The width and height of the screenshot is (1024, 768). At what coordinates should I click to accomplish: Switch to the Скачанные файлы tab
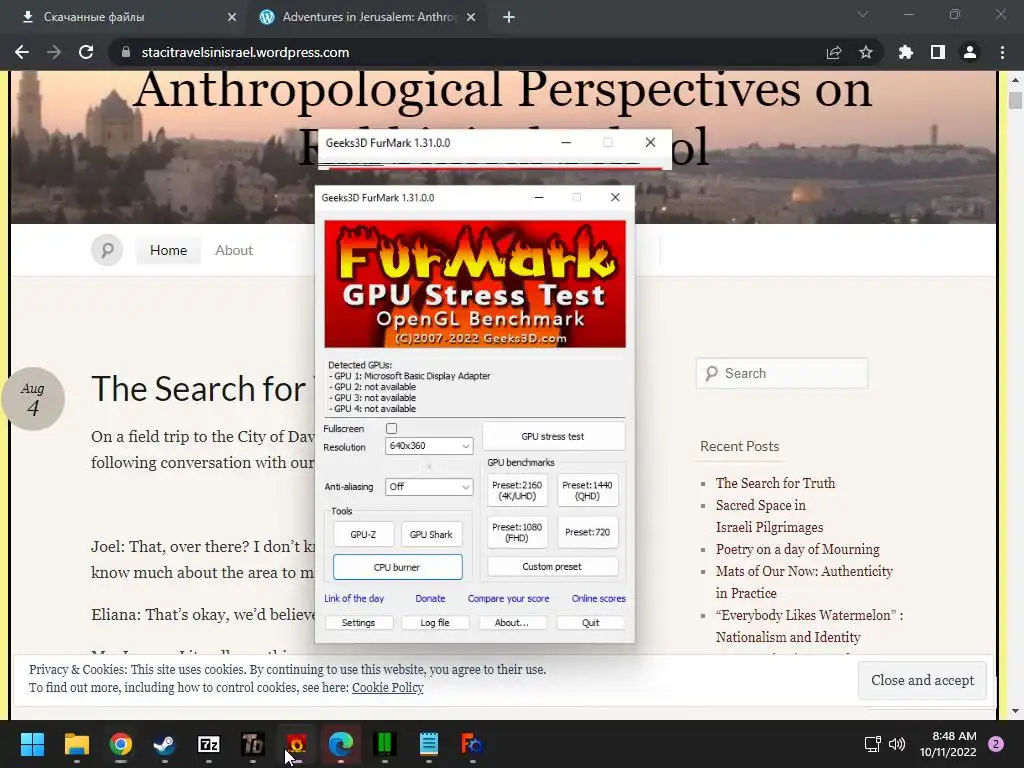click(125, 17)
